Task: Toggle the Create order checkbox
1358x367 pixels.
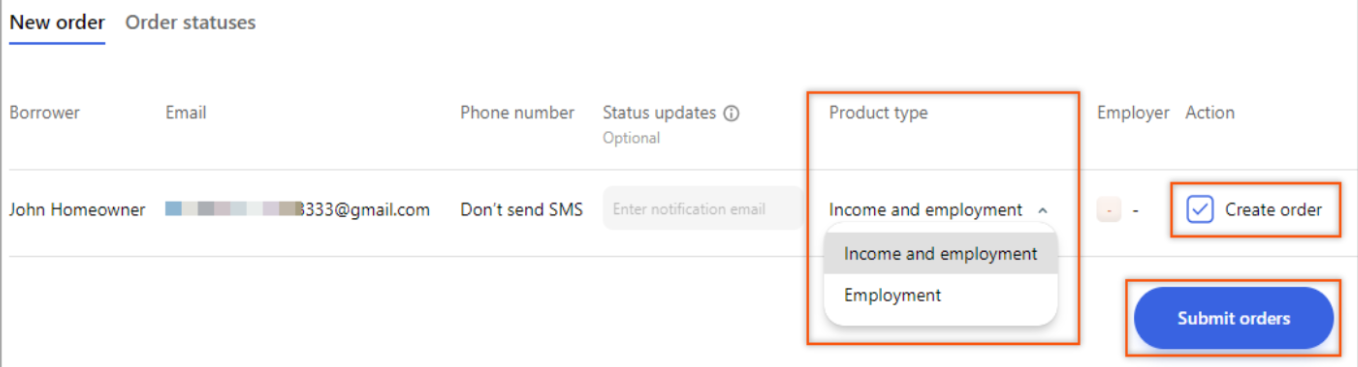Action: tap(1200, 210)
